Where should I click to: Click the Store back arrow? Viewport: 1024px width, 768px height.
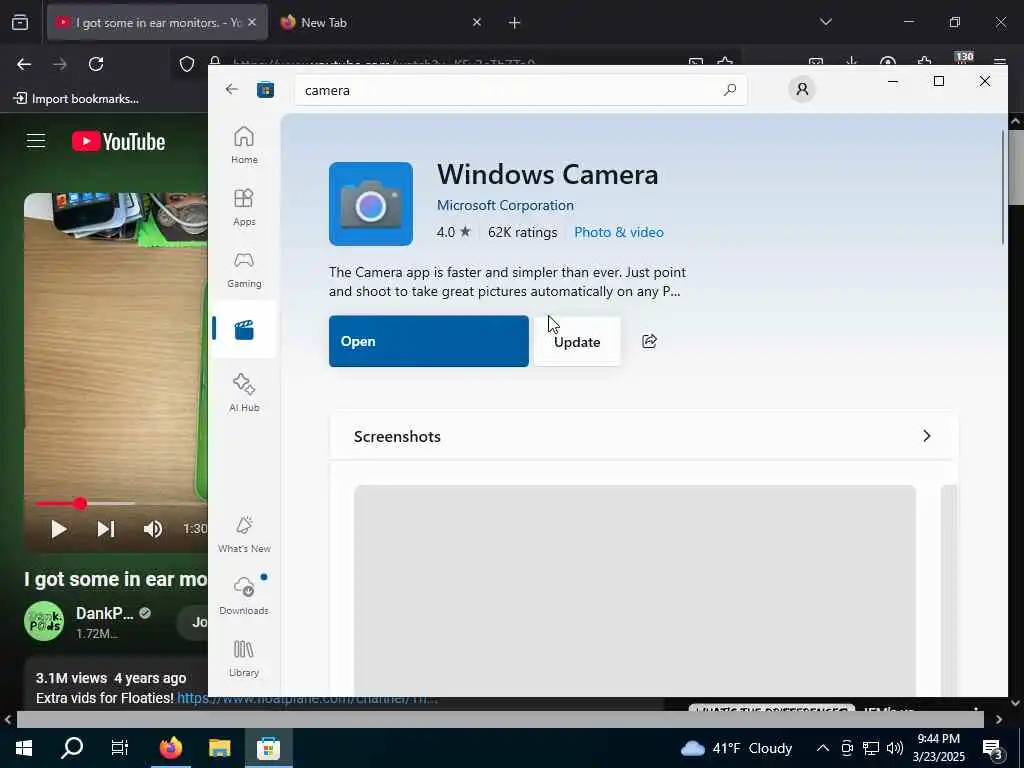pos(232,89)
